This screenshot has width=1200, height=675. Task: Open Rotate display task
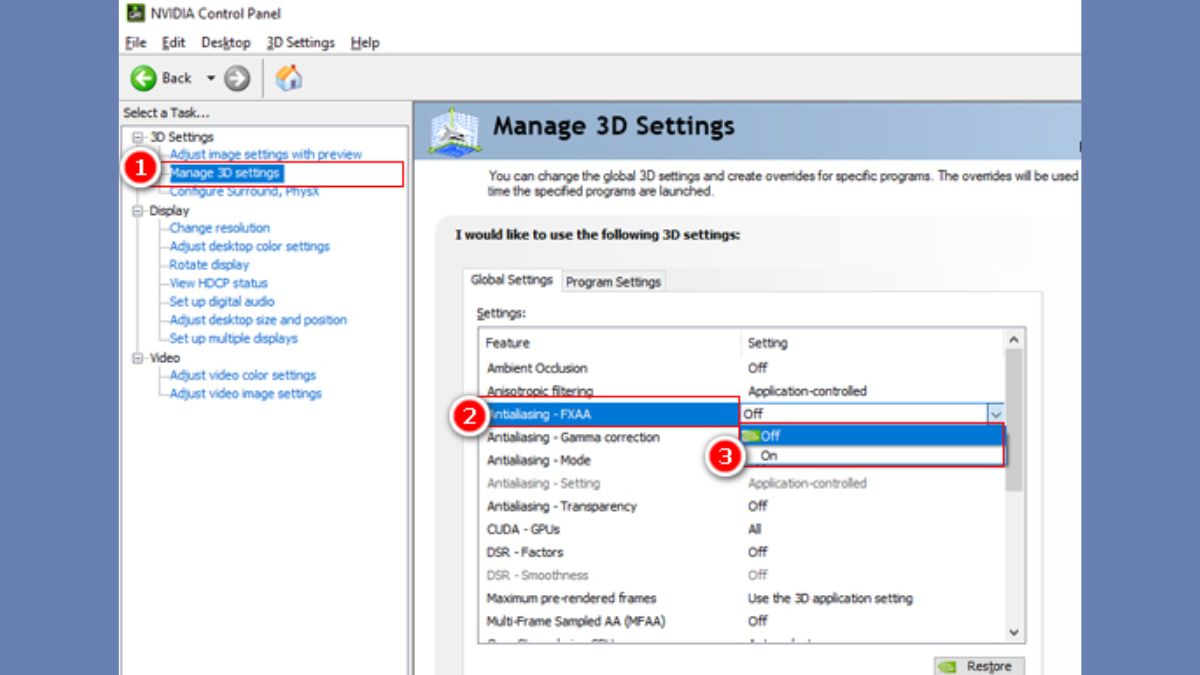[x=209, y=265]
